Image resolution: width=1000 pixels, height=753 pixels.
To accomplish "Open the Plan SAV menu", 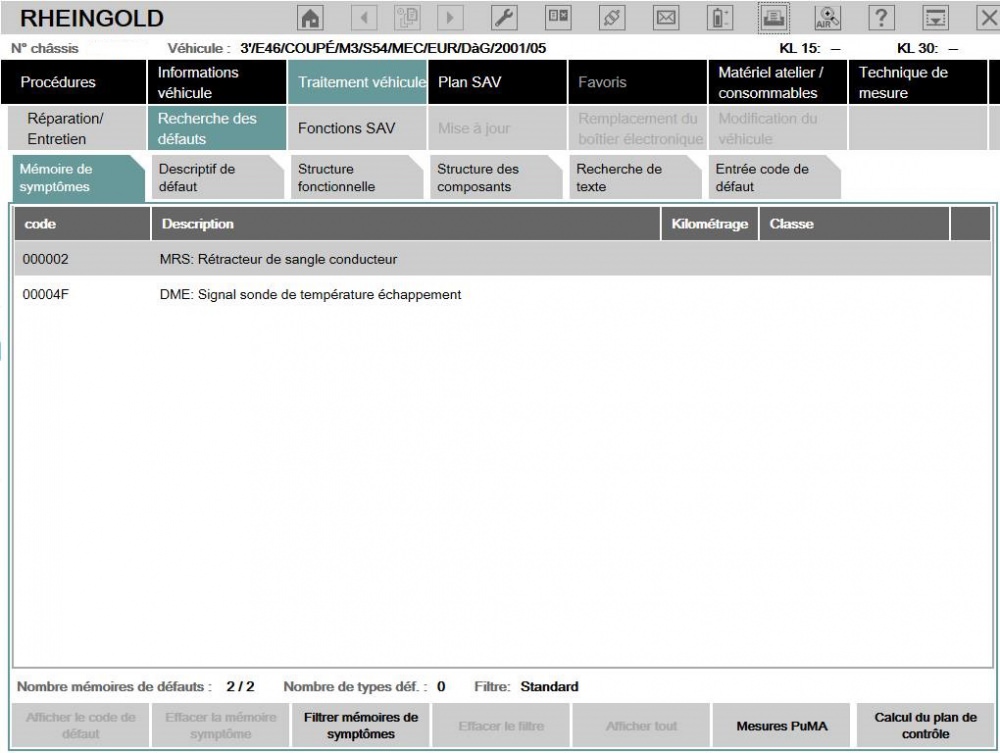I will click(497, 82).
